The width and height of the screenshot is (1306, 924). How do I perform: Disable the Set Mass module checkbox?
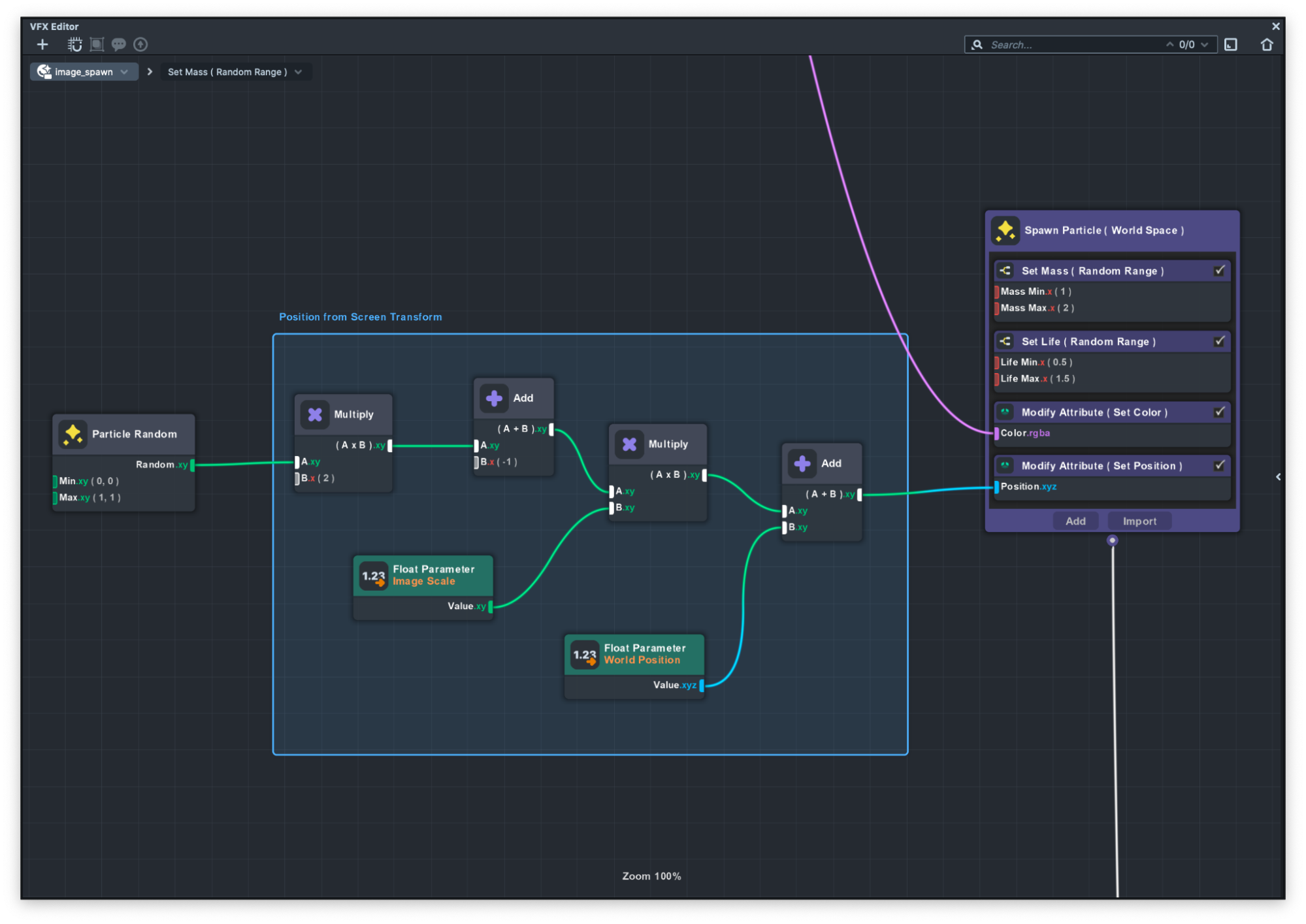[1218, 271]
